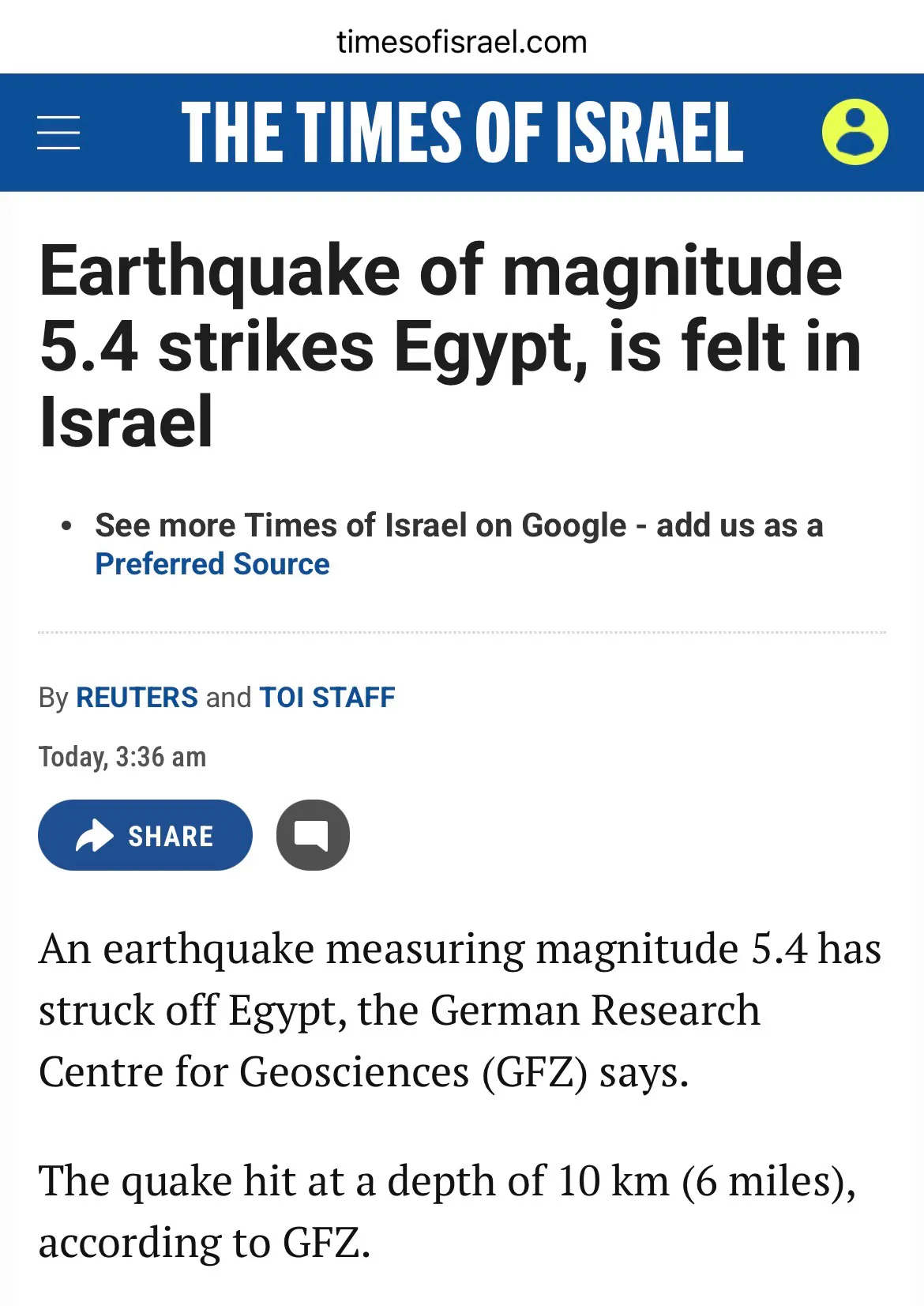Click the paragraph starting 'The quake hit'

click(x=448, y=1211)
